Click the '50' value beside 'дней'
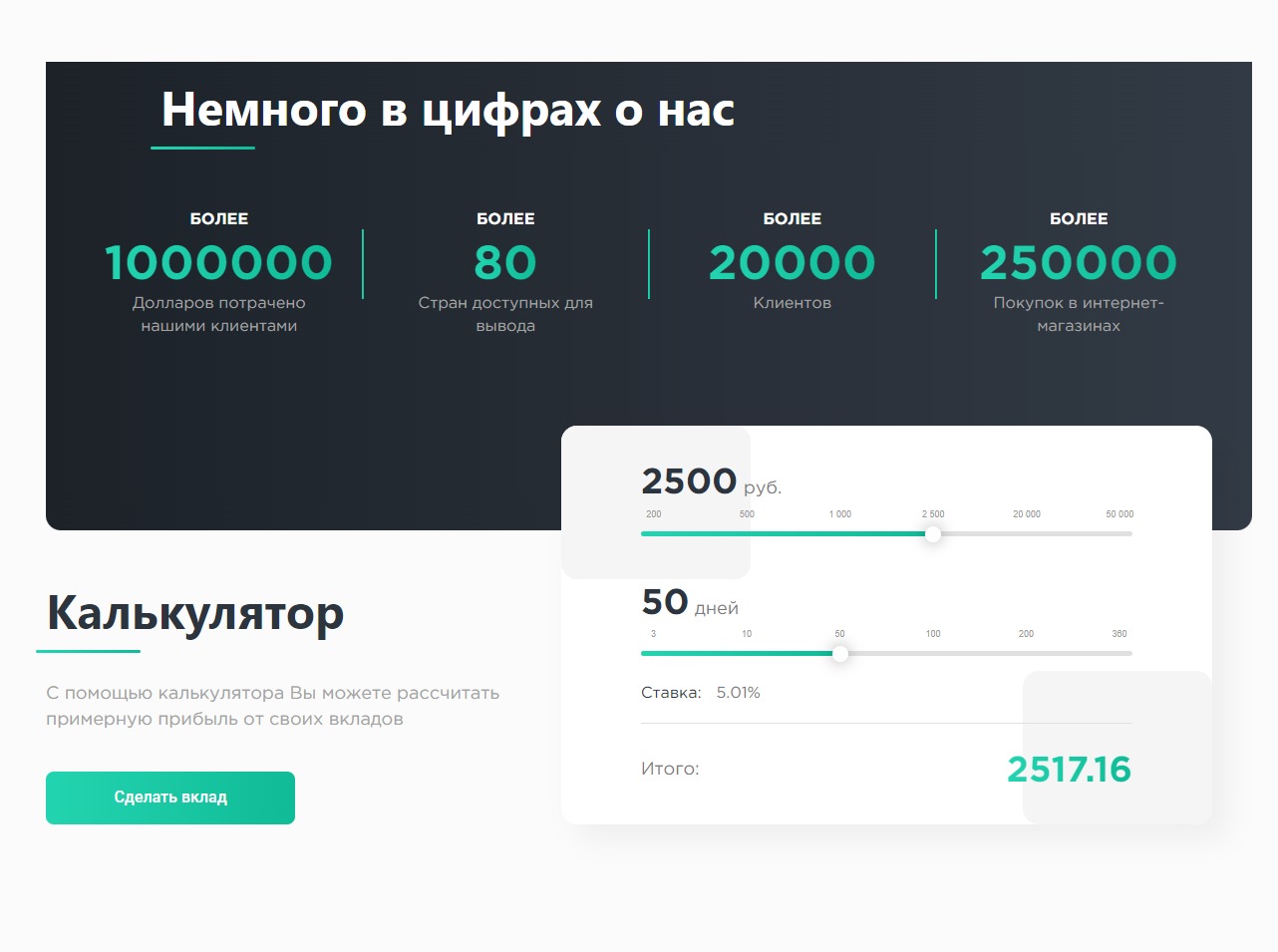This screenshot has width=1278, height=952. (x=665, y=602)
